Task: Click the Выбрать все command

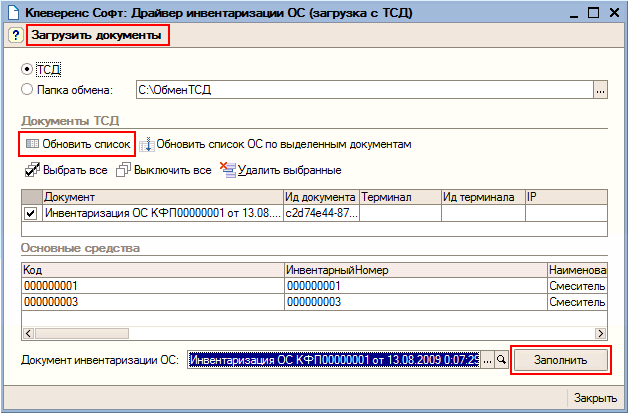Action: (66, 170)
